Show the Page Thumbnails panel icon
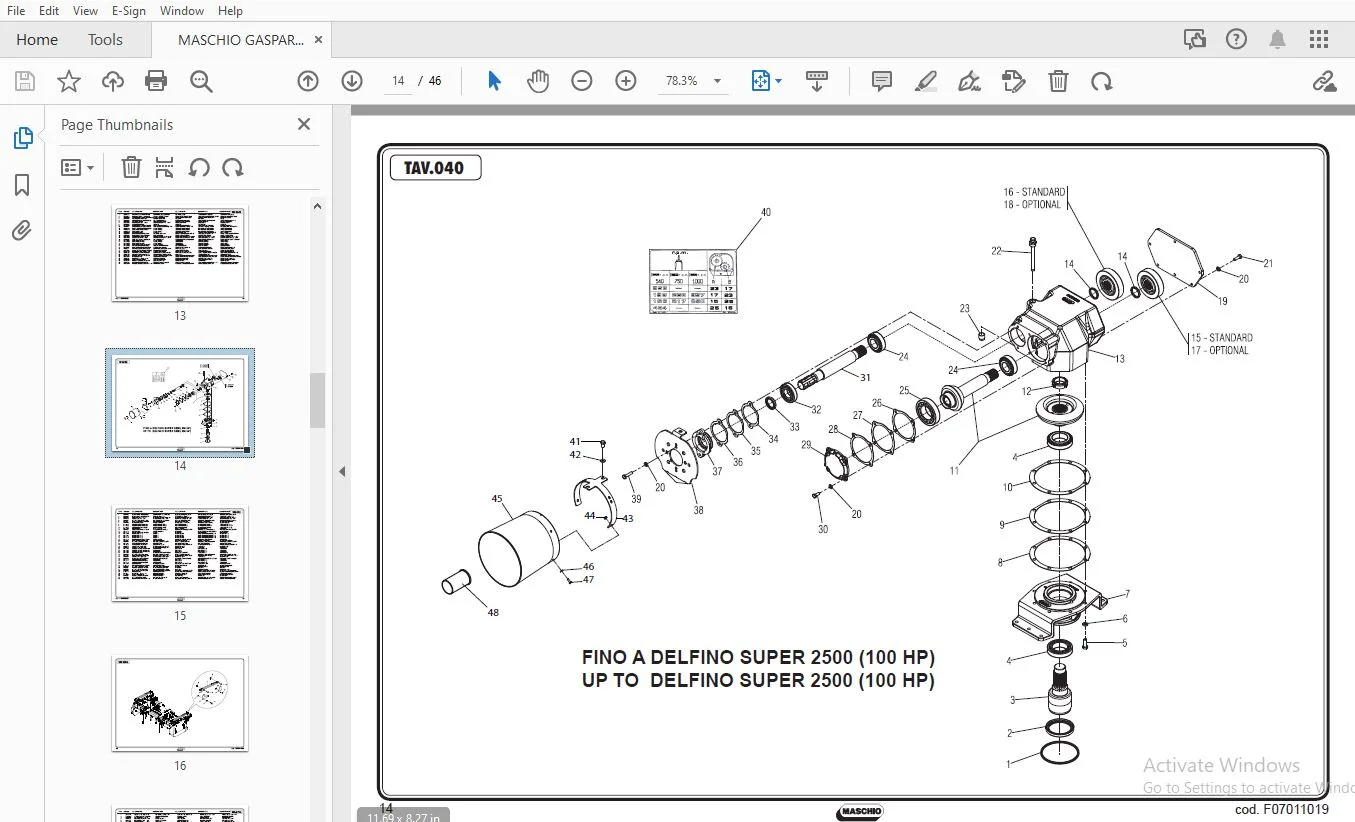1355x822 pixels. pos(22,138)
